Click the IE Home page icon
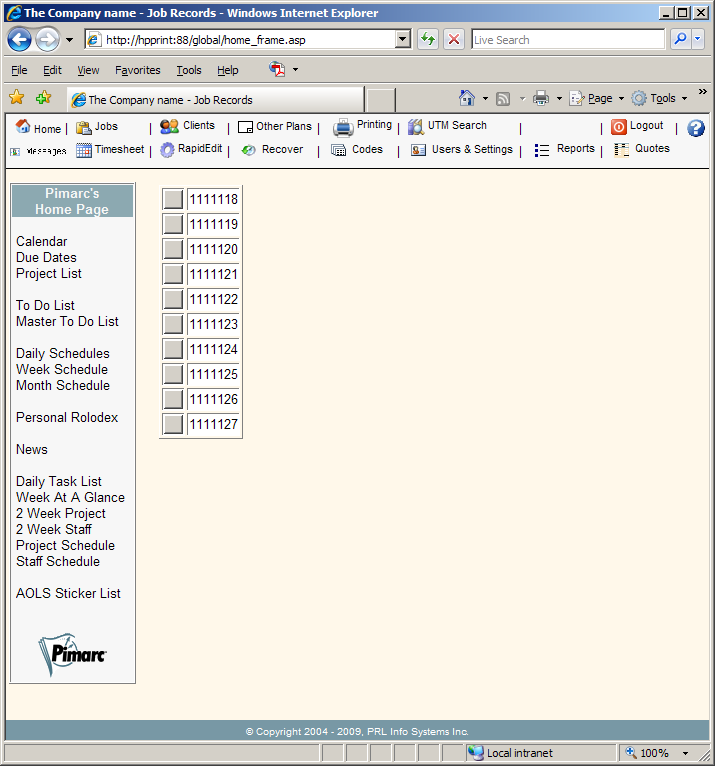 pos(467,98)
